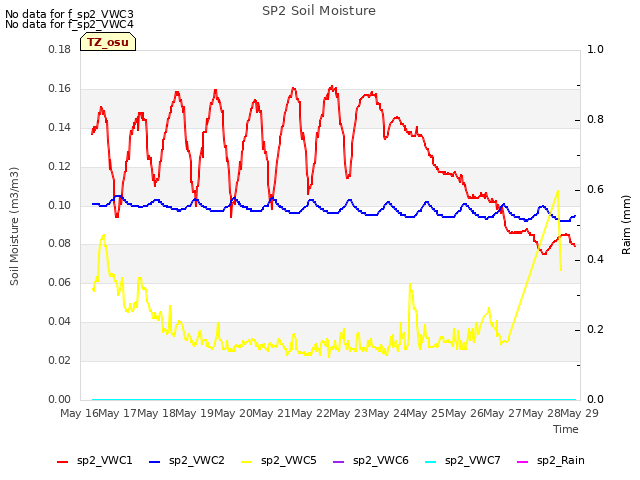Image resolution: width=640 pixels, height=480 pixels.
Task: Click the Time x-axis label
Action: [566, 429]
